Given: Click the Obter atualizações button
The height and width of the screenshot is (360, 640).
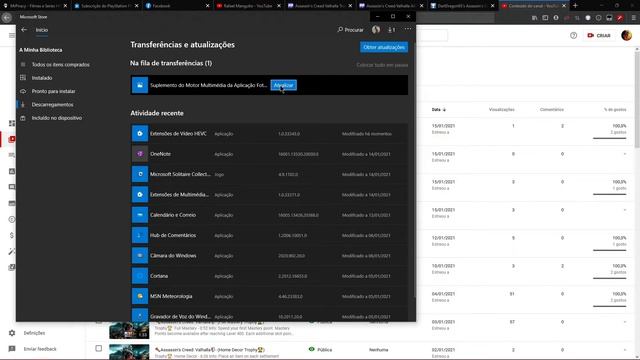Looking at the screenshot, I should coord(384,47).
